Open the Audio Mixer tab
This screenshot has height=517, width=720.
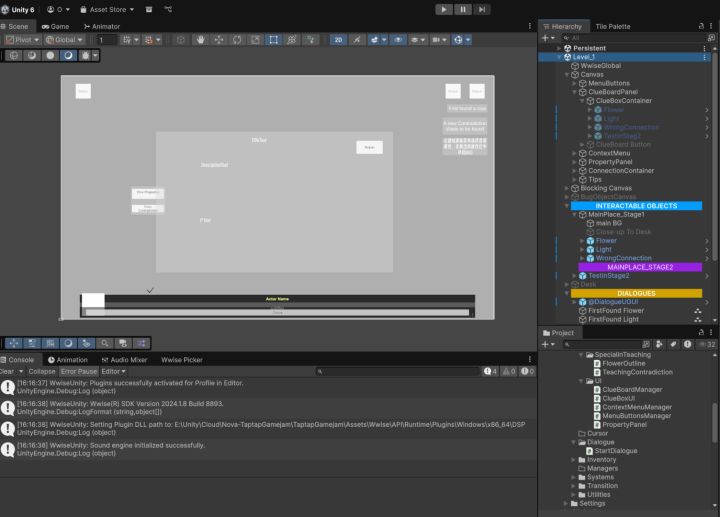[x=124, y=359]
